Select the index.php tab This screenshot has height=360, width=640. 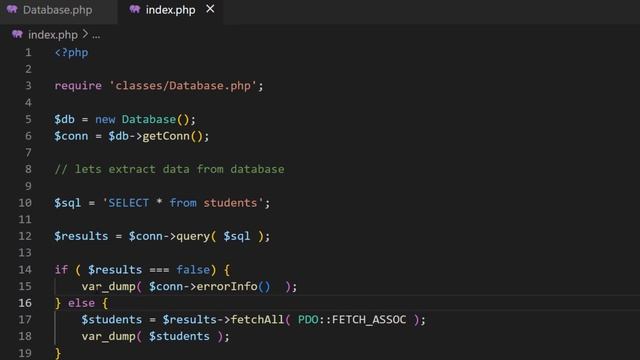point(170,10)
